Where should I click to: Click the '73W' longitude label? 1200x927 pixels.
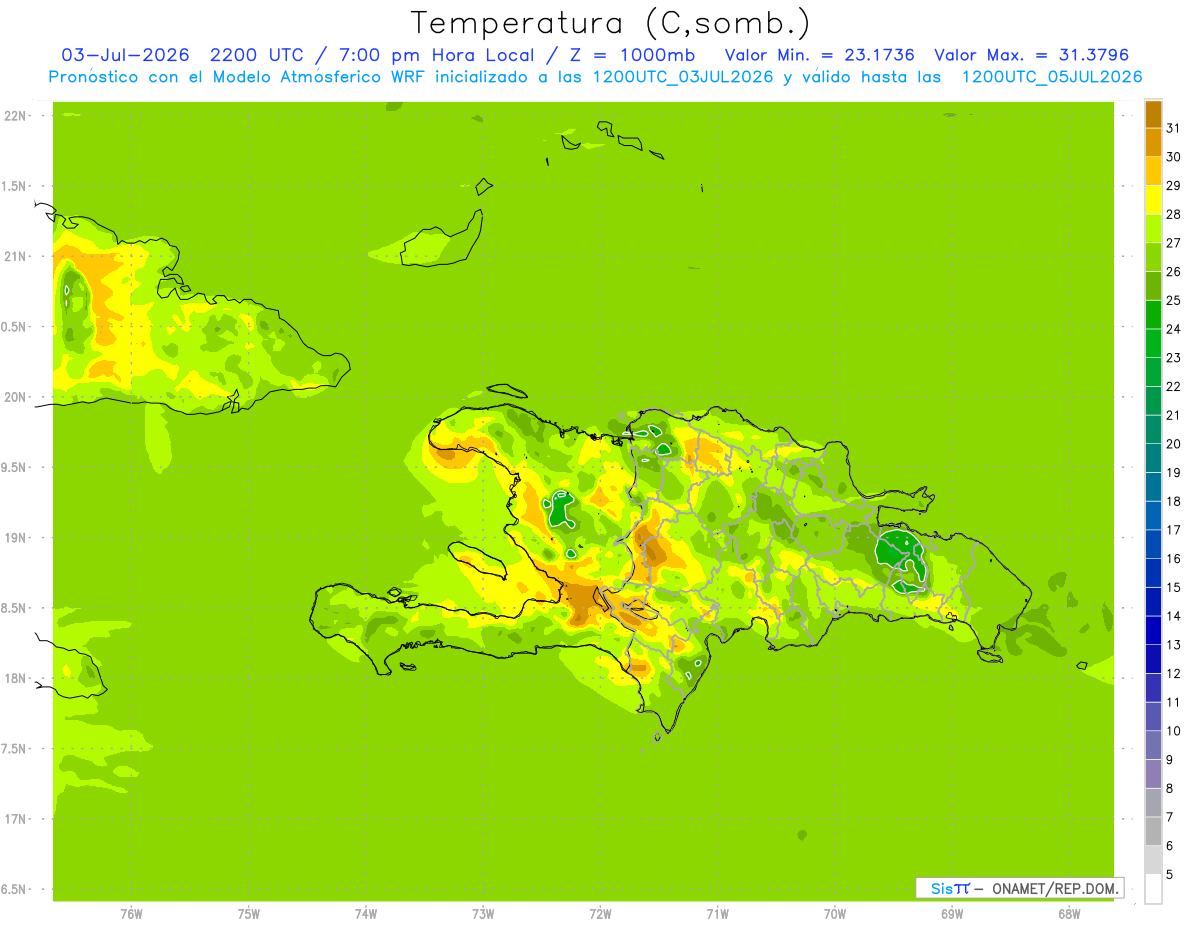pos(483,913)
